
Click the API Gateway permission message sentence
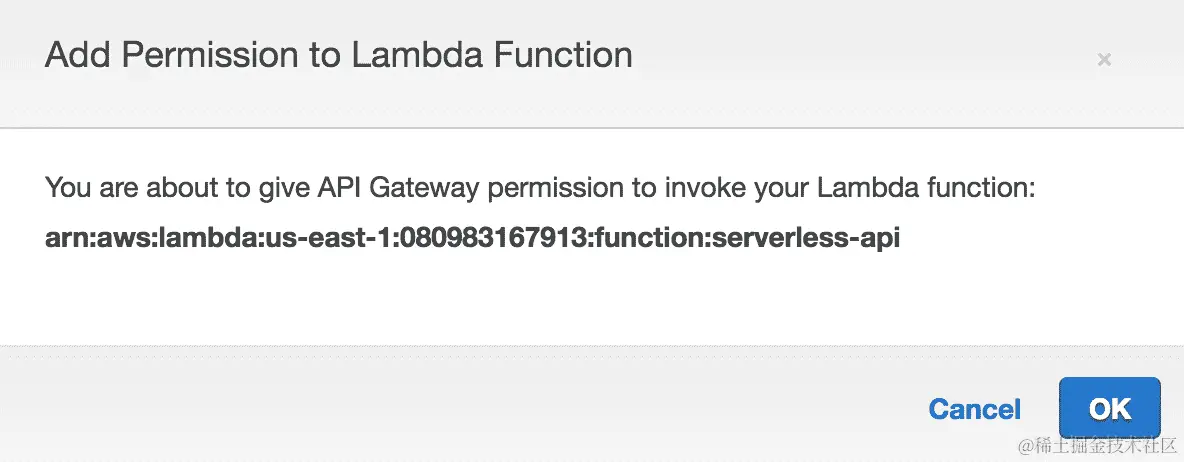point(538,187)
